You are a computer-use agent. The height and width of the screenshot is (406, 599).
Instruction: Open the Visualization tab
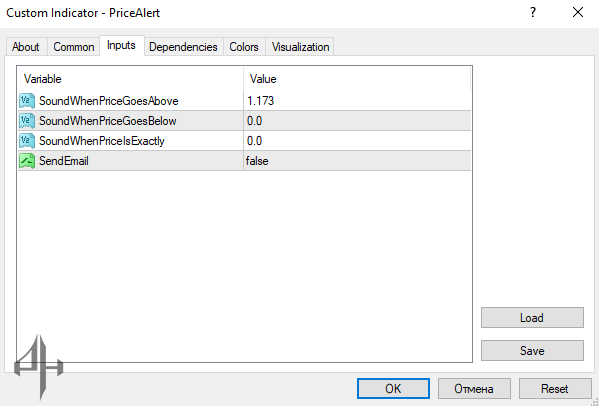point(300,47)
